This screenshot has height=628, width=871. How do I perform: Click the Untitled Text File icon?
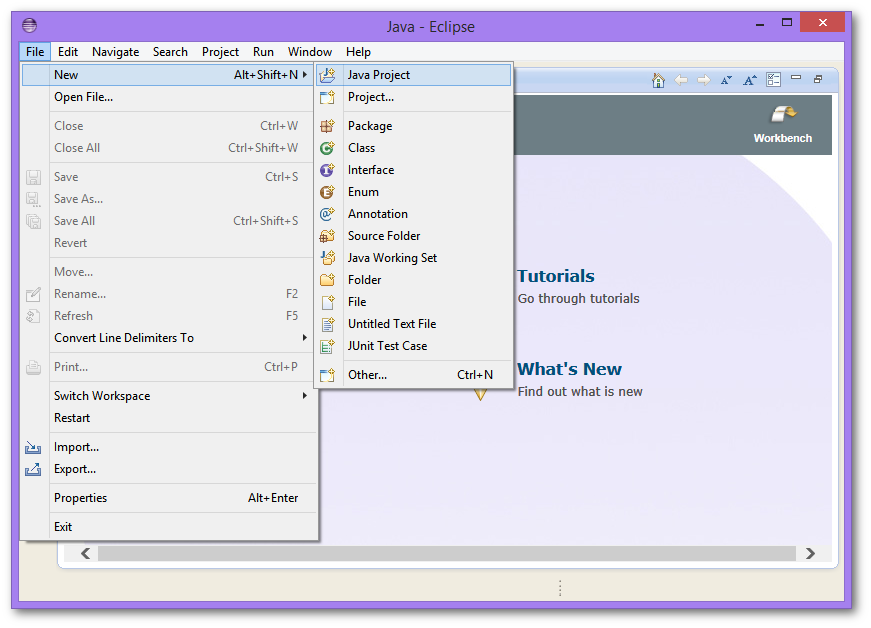[328, 324]
